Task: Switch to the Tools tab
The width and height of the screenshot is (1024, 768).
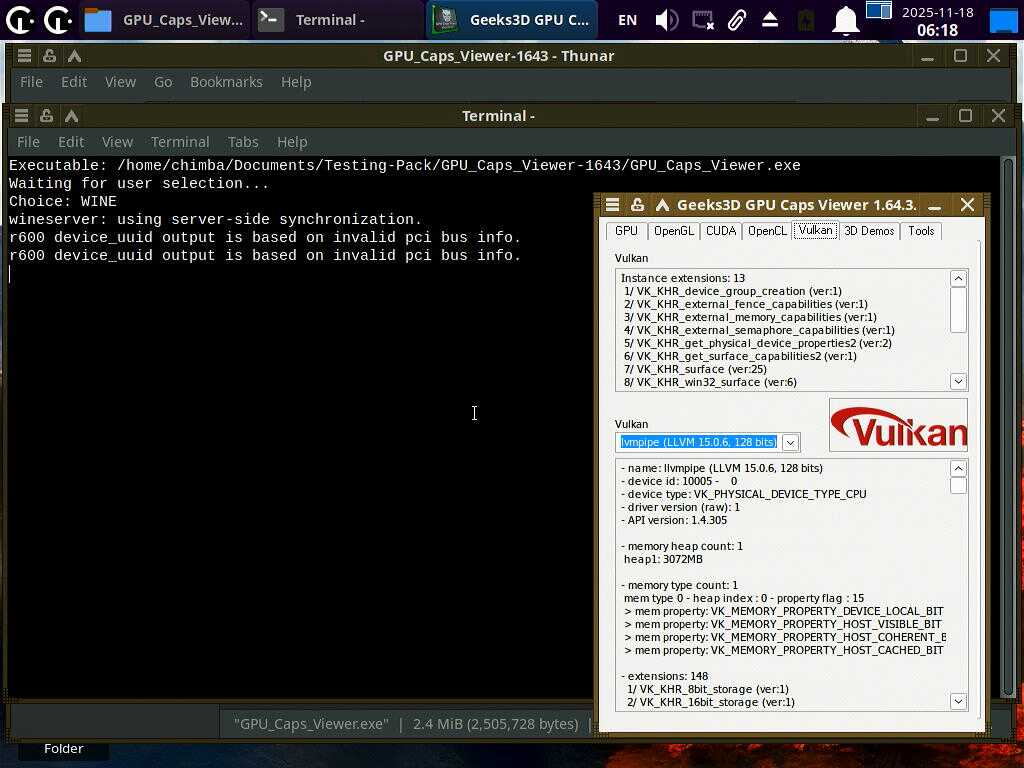Action: [x=921, y=231]
